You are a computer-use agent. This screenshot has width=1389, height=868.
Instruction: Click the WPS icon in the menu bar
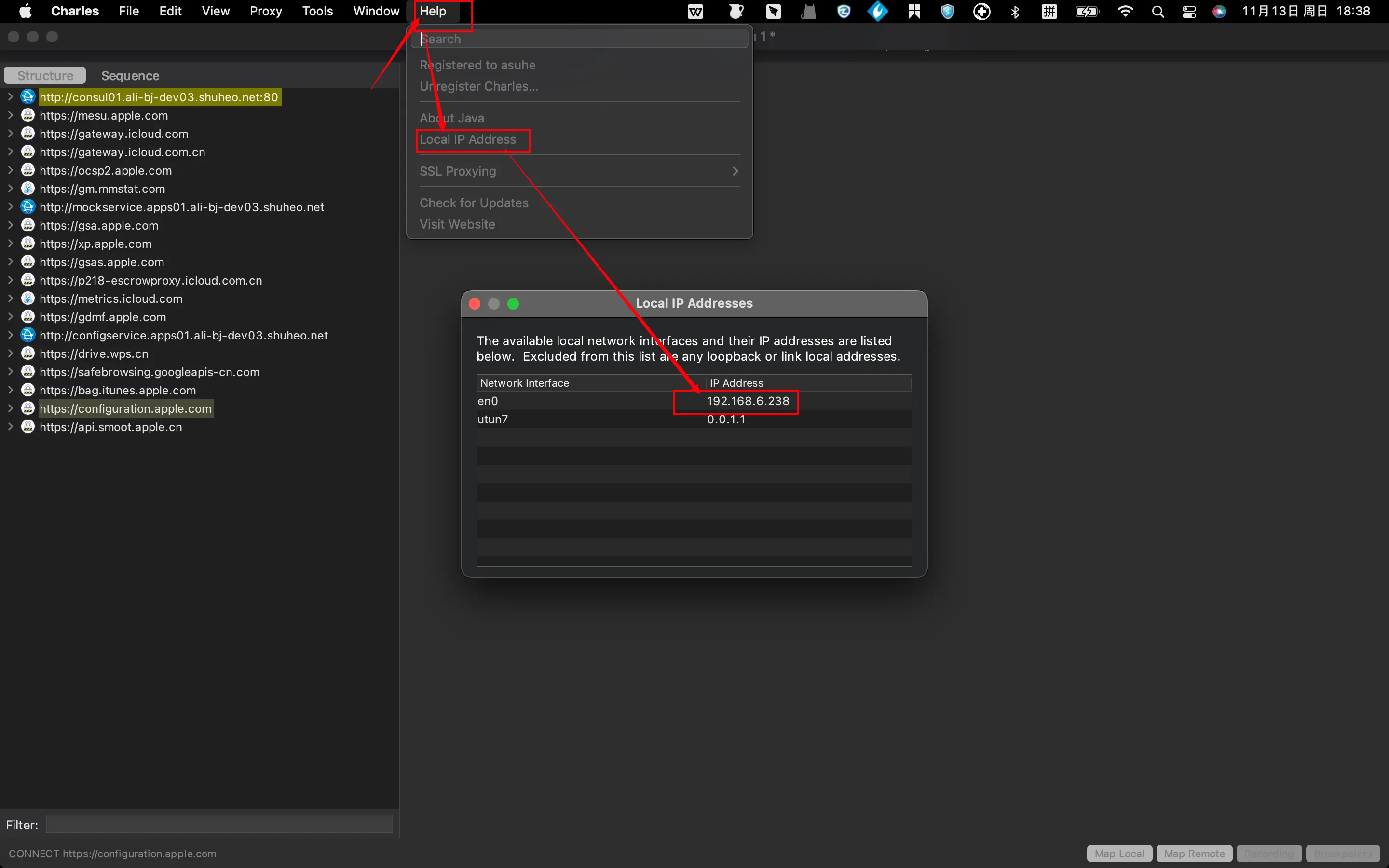695,12
